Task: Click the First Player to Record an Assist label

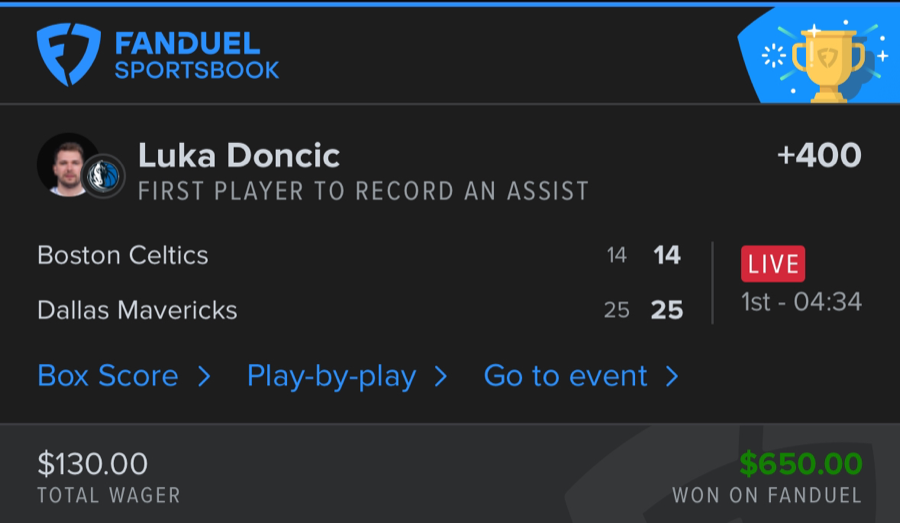Action: (363, 191)
